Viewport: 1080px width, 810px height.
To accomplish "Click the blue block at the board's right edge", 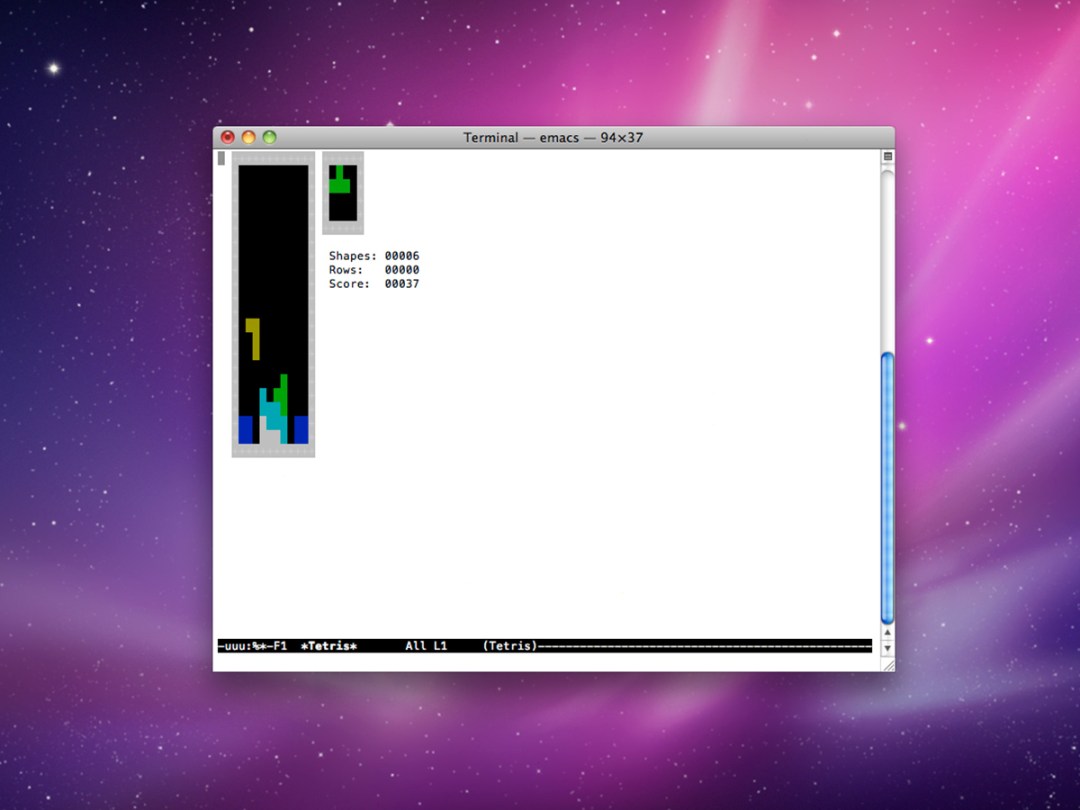I will pos(301,429).
